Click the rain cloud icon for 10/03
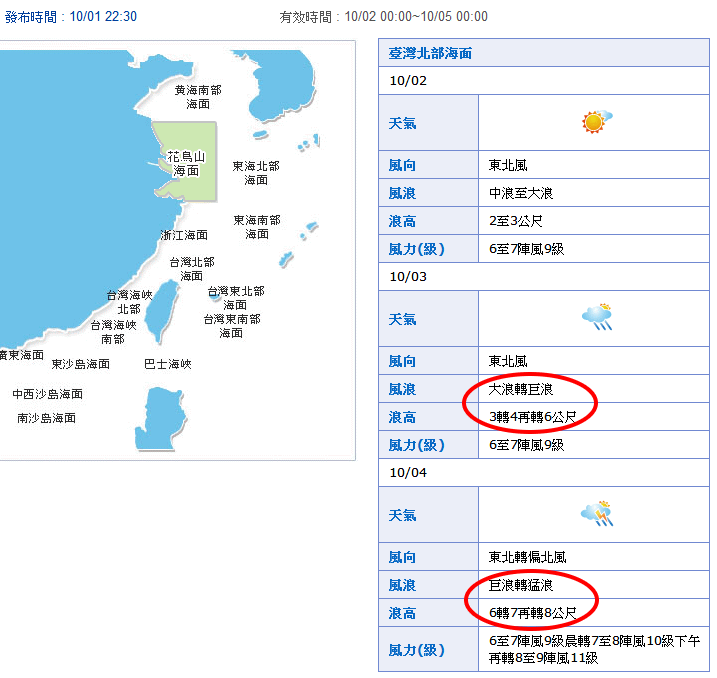The height and width of the screenshot is (678, 717). (597, 317)
